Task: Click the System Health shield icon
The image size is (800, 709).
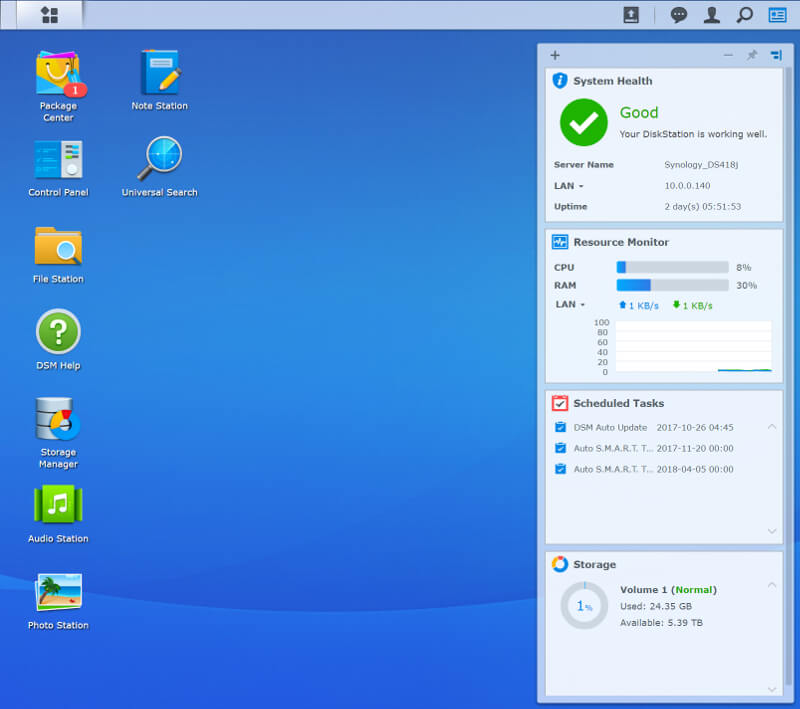Action: click(x=560, y=81)
